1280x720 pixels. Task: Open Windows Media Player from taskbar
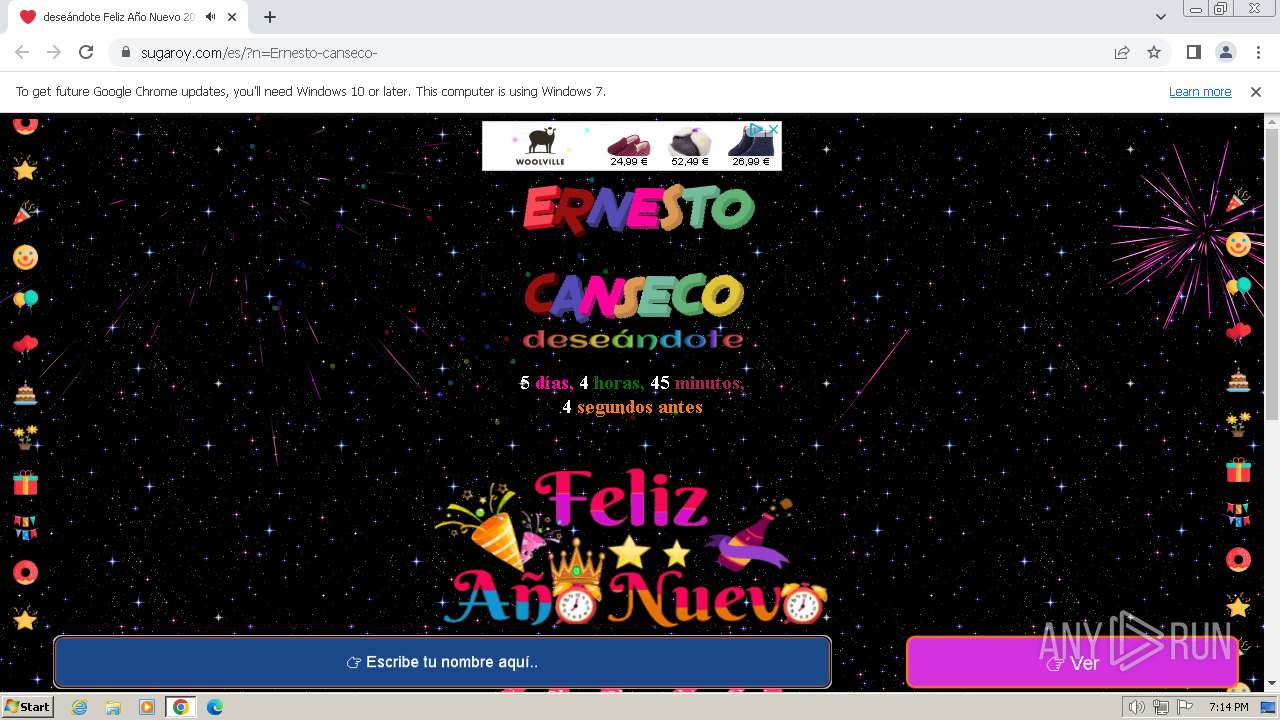[147, 707]
